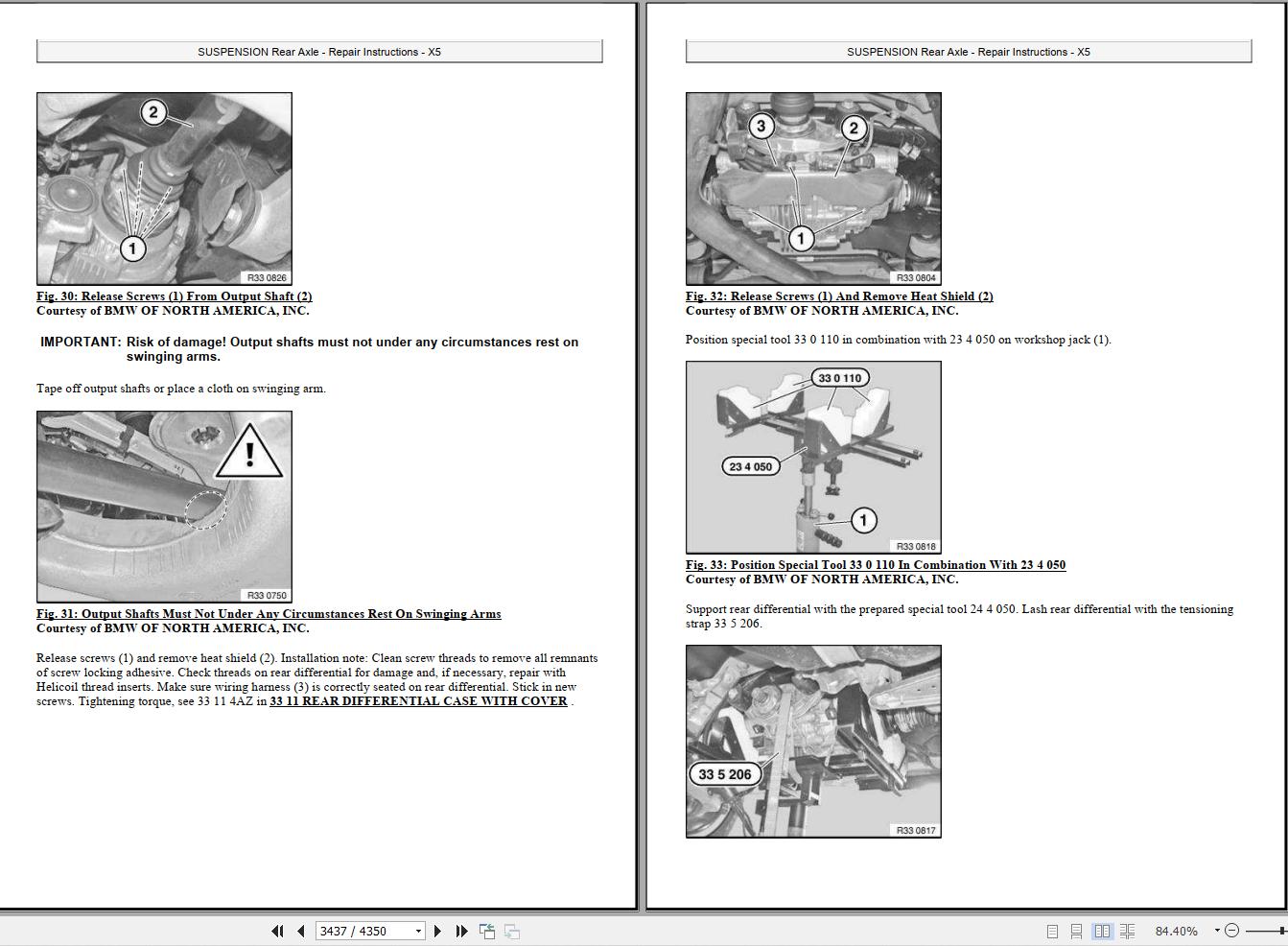Click the previous page arrow

(x=301, y=931)
